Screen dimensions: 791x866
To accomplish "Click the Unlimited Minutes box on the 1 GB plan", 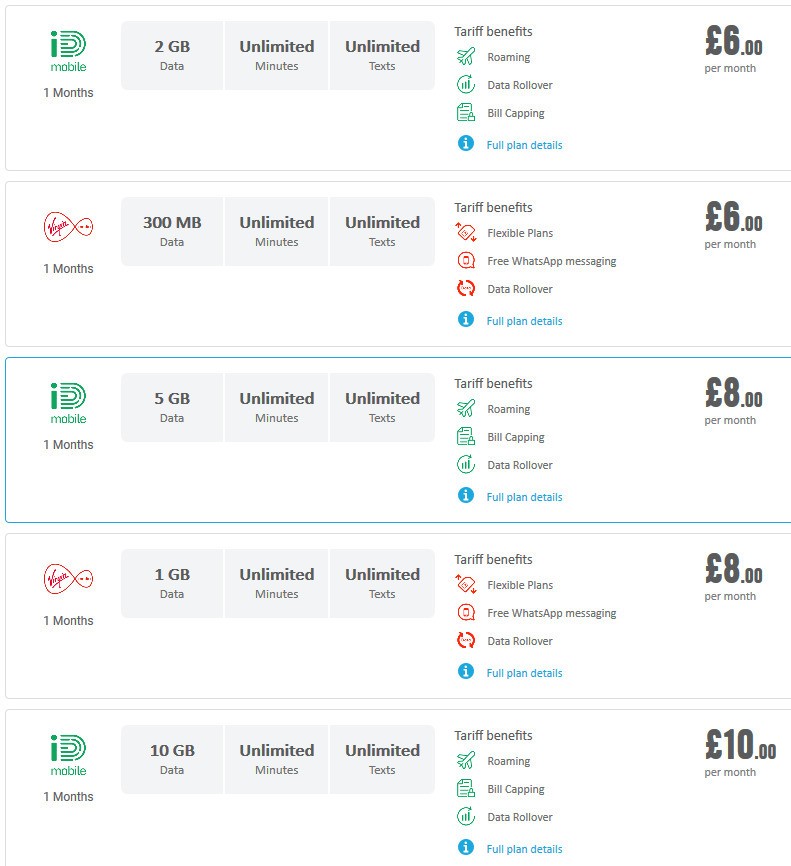I will click(276, 583).
